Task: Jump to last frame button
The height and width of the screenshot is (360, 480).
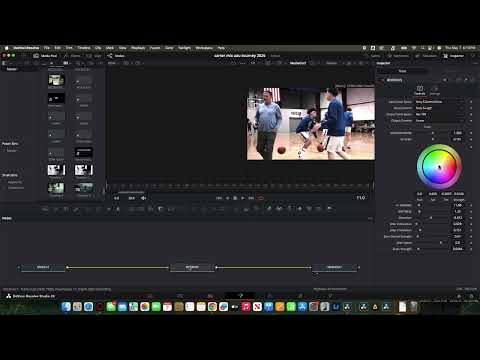Action: click(x=251, y=198)
